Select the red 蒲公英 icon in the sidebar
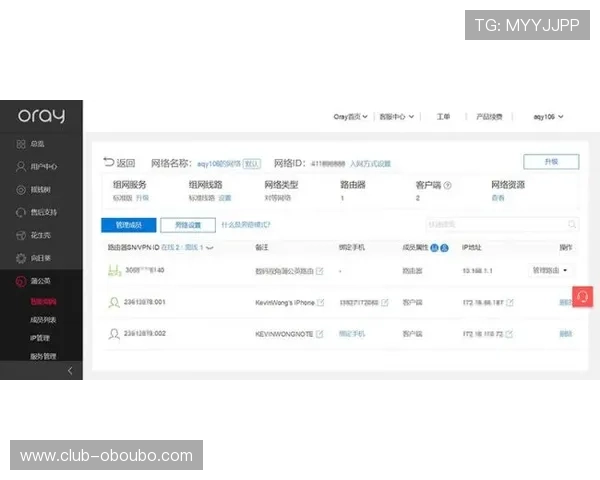 tap(21, 281)
